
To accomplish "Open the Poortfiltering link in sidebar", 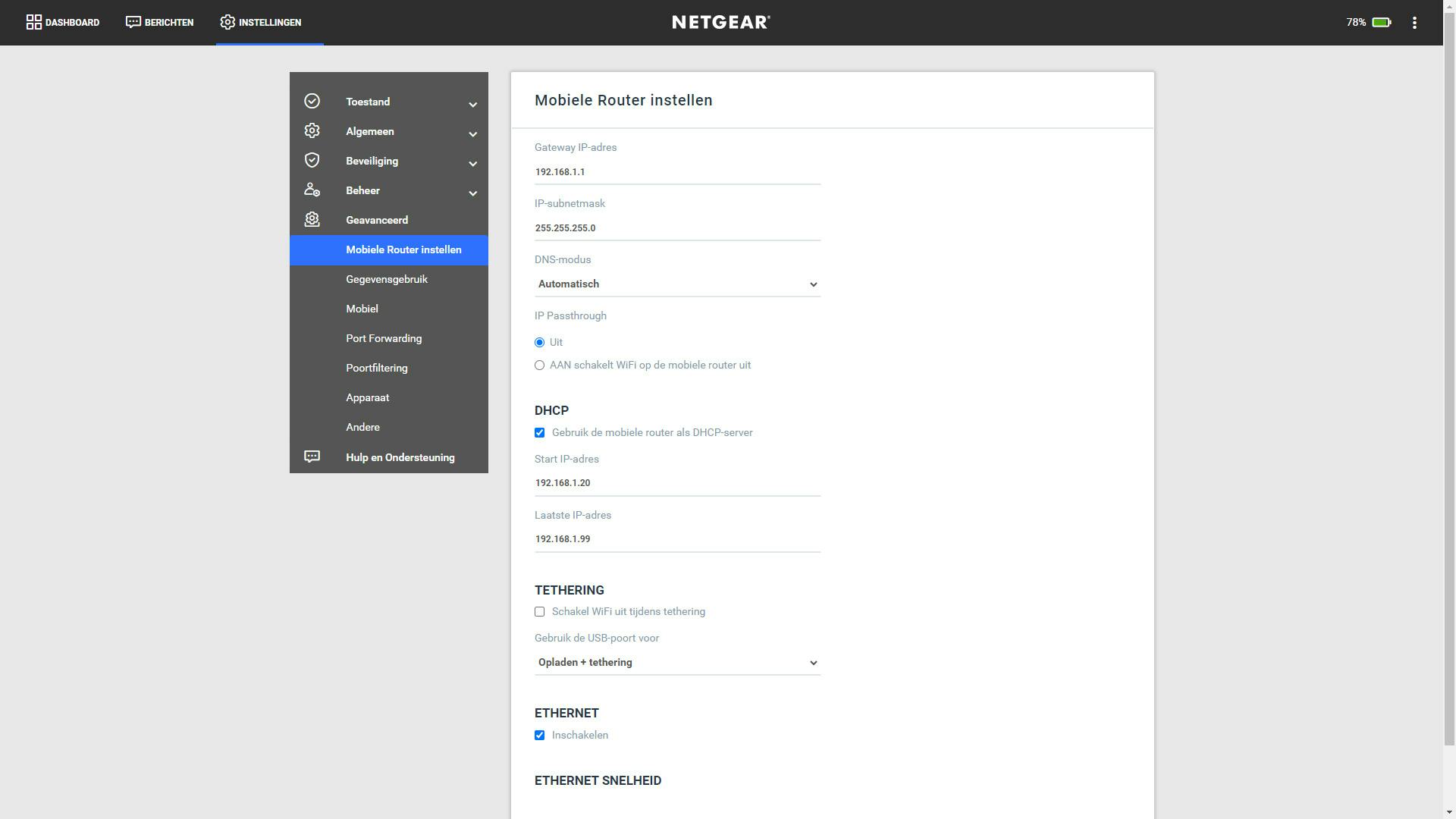I will [377, 368].
